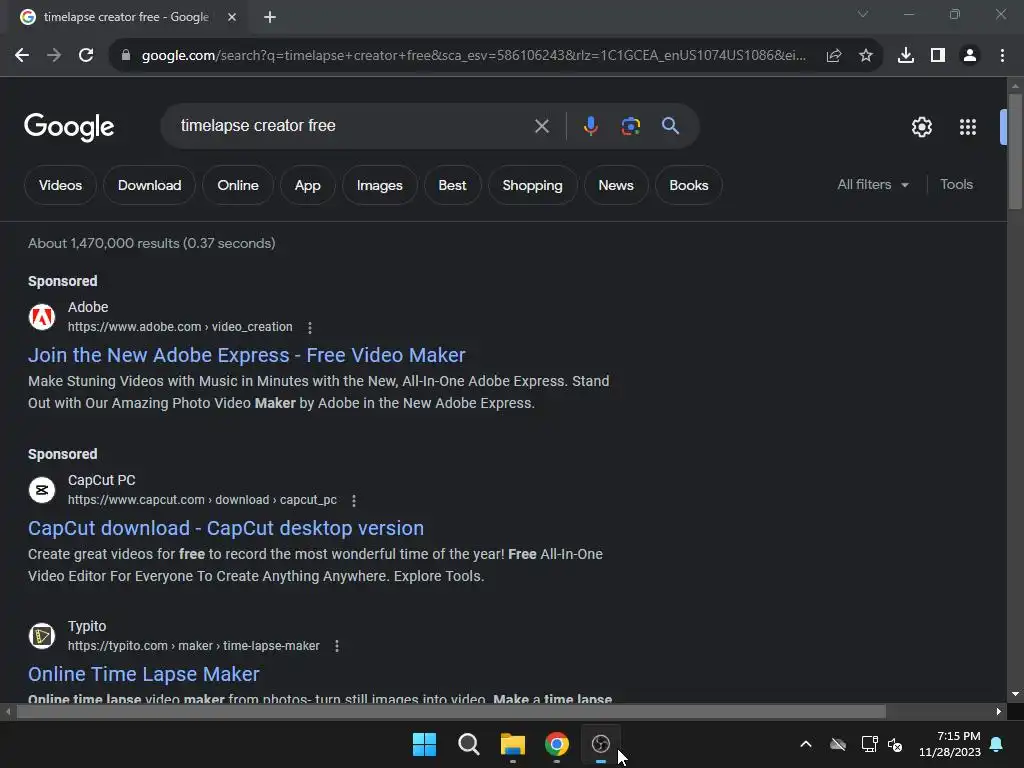Expand the All filters dropdown
Viewport: 1024px width, 768px height.
pyautogui.click(x=873, y=185)
